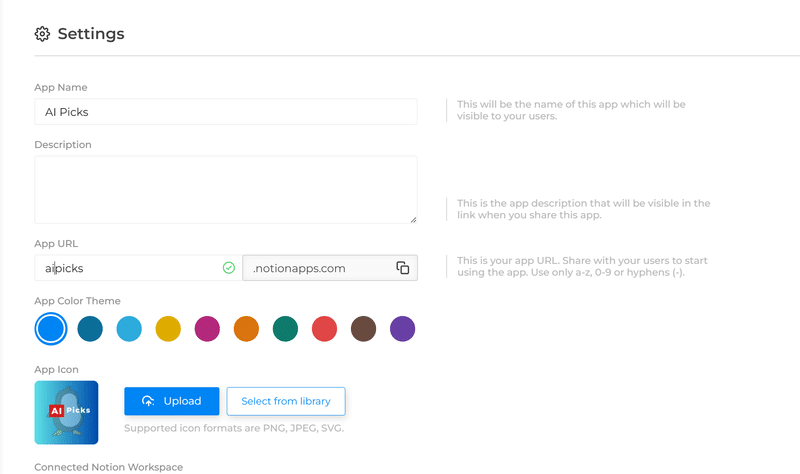Screen dimensions: 800x474
Task: Click the .notionapps.com domain field
Action: pos(330,268)
